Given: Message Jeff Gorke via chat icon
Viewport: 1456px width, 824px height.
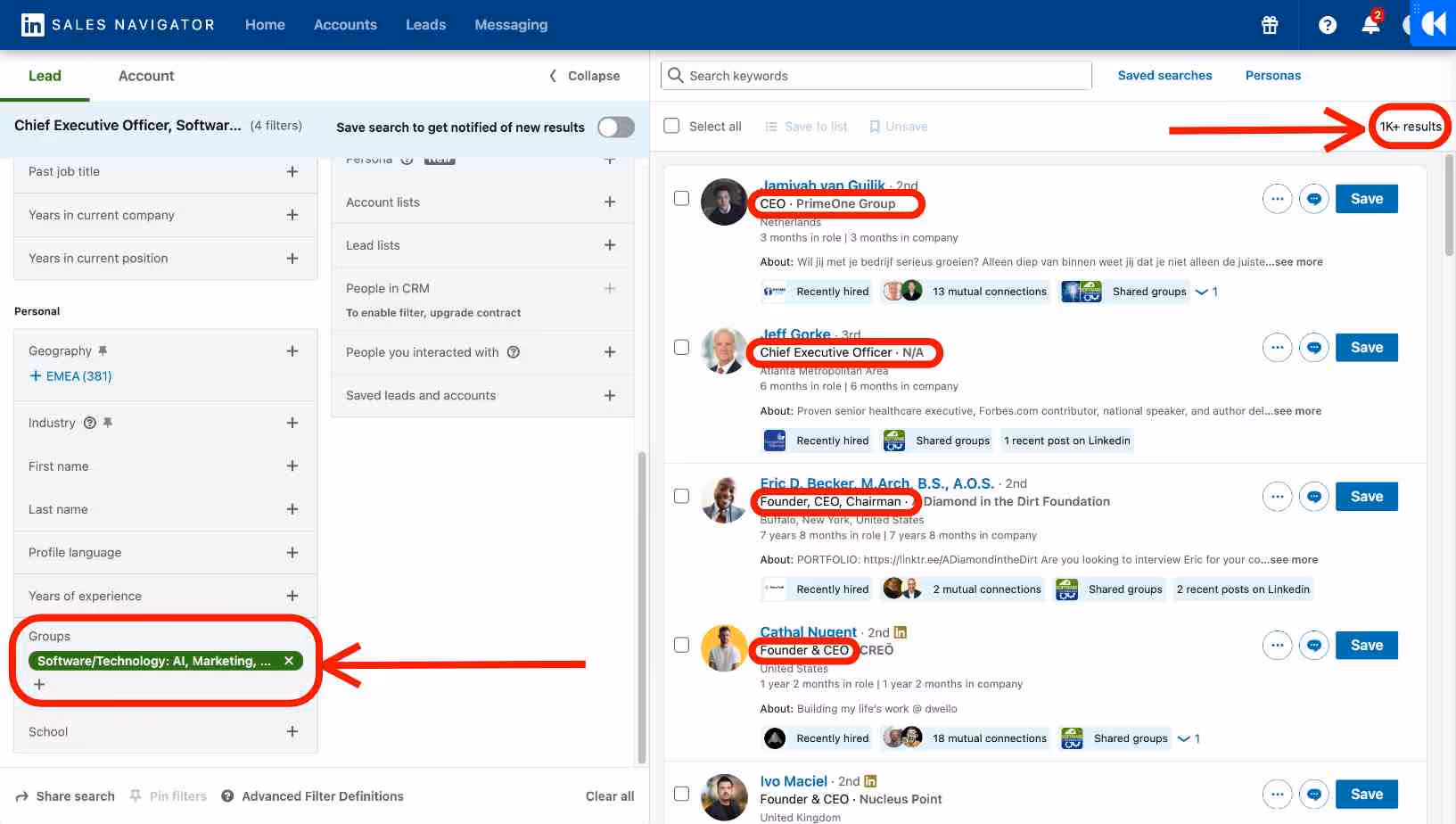Looking at the screenshot, I should 1314,348.
